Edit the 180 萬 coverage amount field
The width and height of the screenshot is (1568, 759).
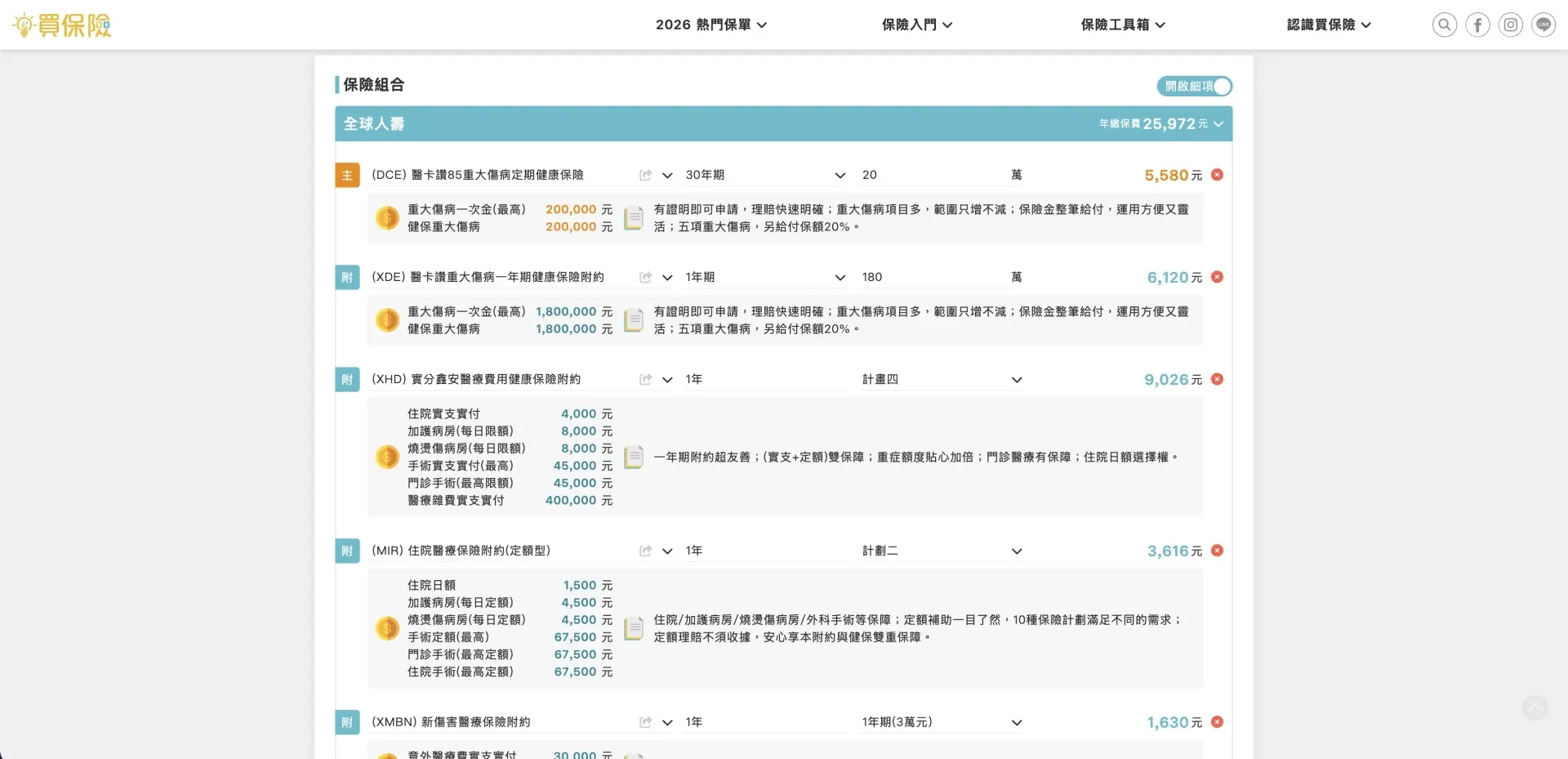(x=933, y=277)
